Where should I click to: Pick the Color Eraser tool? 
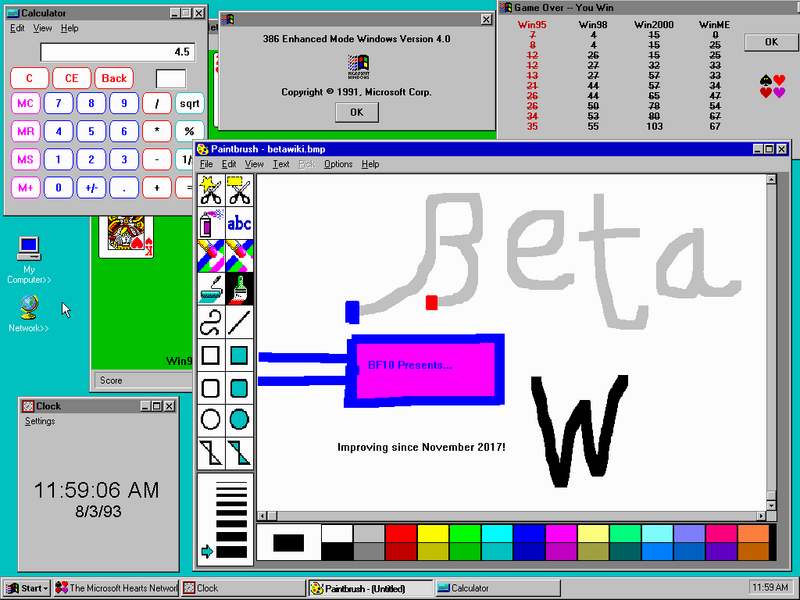click(x=211, y=256)
